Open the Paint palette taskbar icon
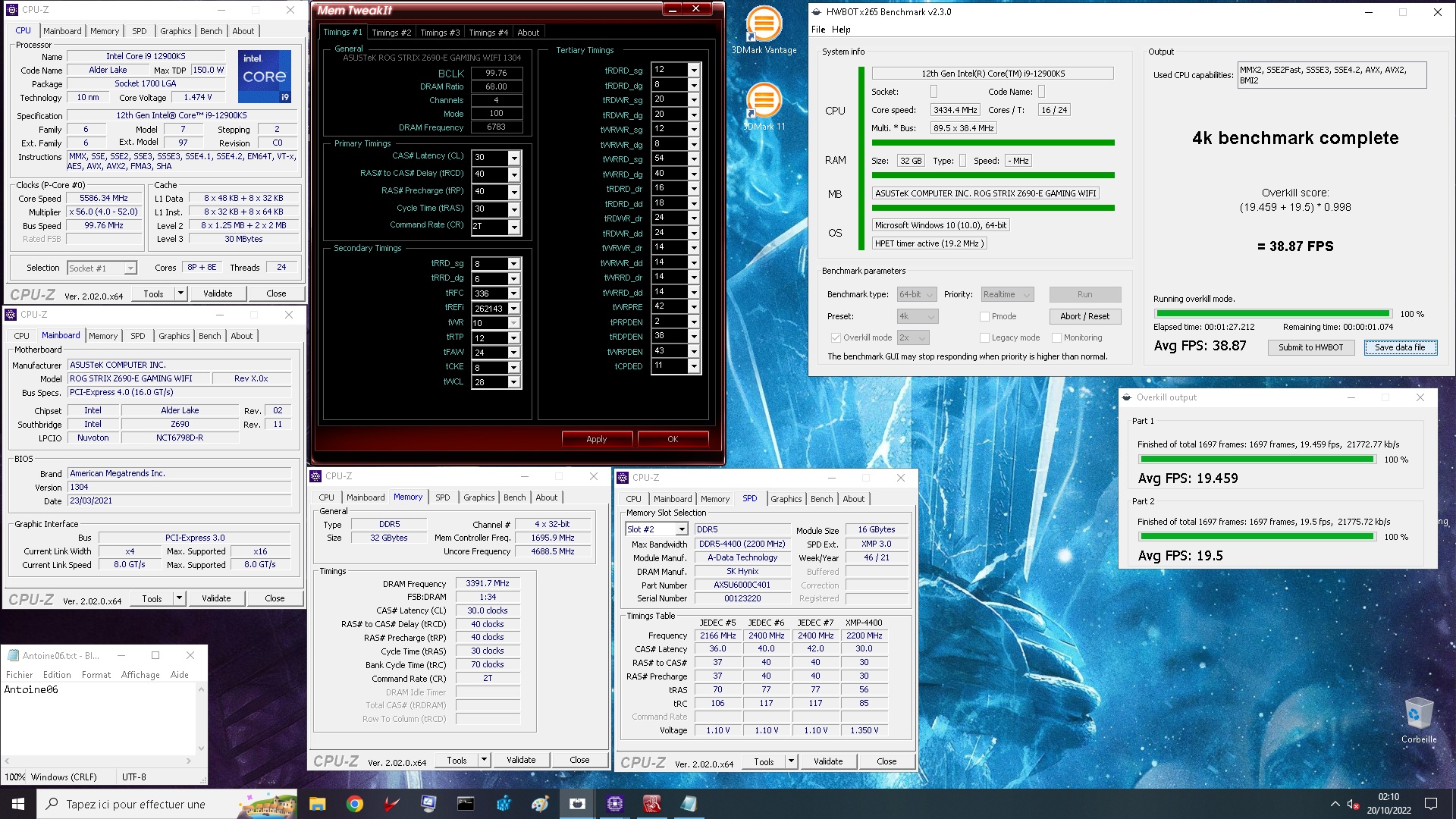This screenshot has width=1456, height=819. click(x=540, y=804)
